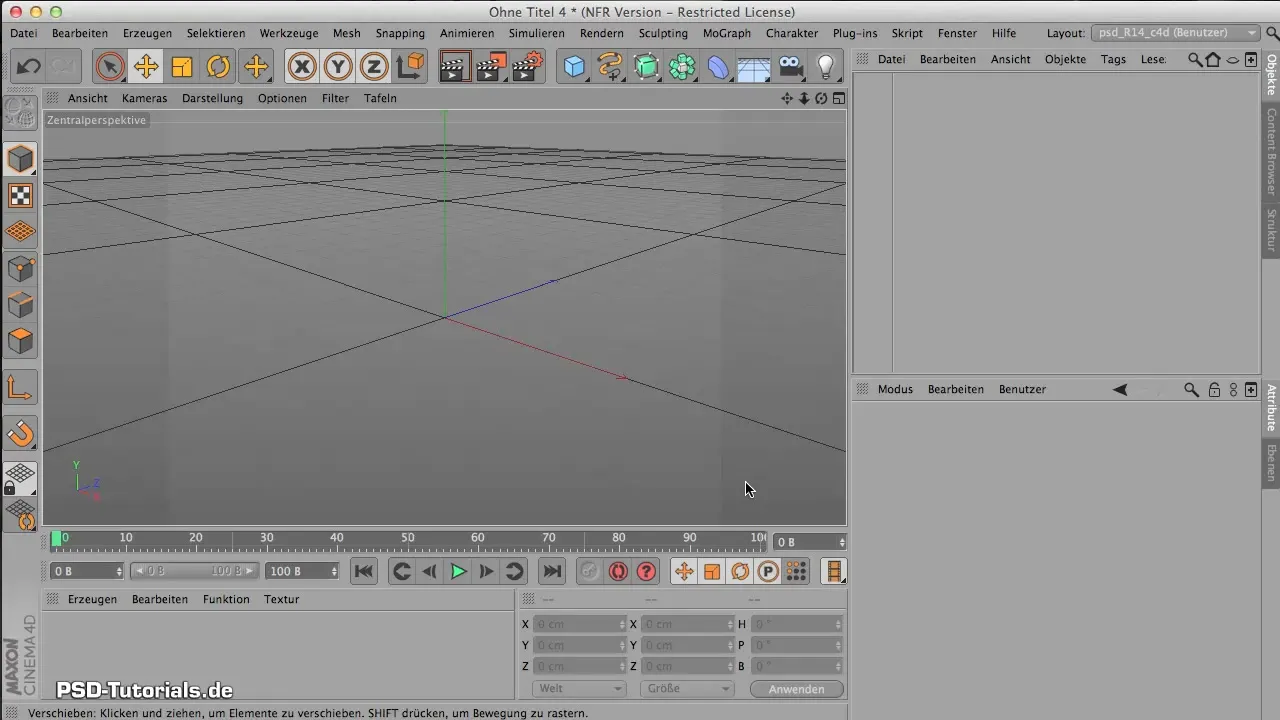Viewport: 1280px width, 720px height.
Task: Toggle autokeying record button
Action: (x=619, y=571)
